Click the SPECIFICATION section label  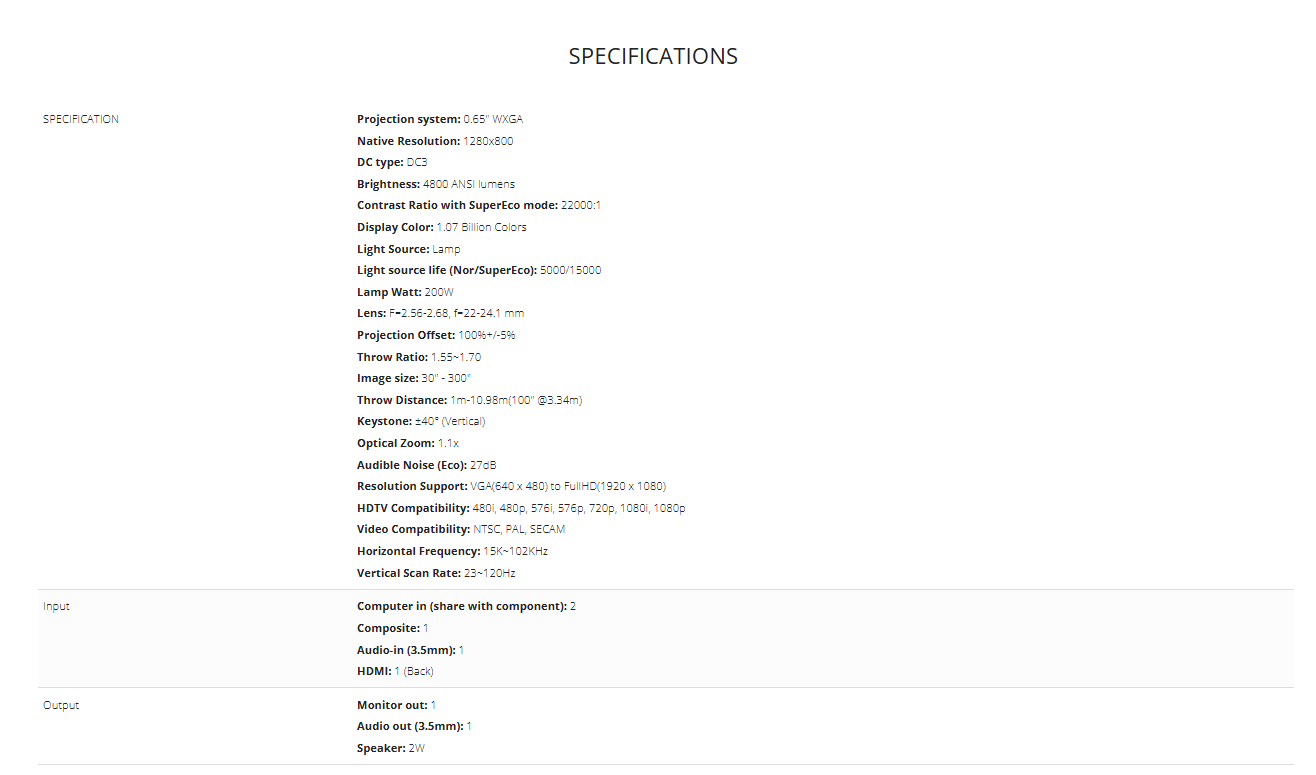tap(81, 119)
